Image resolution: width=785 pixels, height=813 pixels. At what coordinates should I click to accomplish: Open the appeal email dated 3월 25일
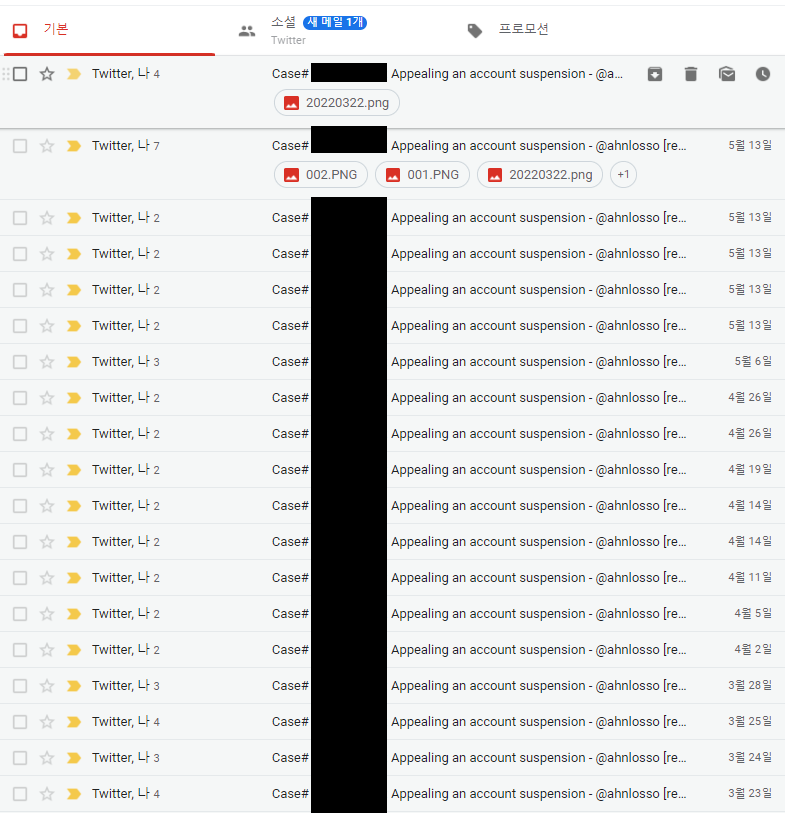pos(392,722)
